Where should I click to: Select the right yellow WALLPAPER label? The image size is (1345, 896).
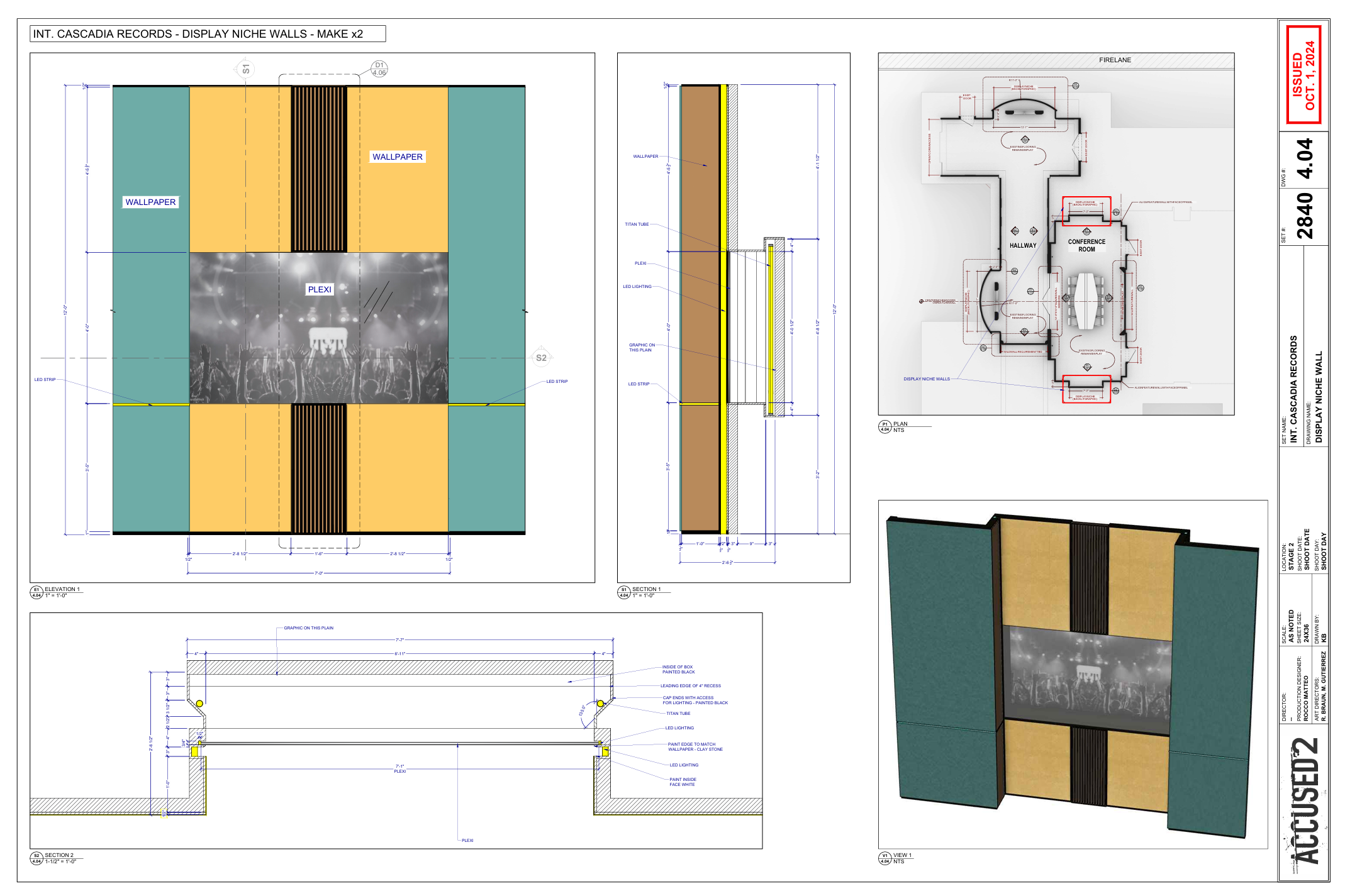(x=397, y=157)
